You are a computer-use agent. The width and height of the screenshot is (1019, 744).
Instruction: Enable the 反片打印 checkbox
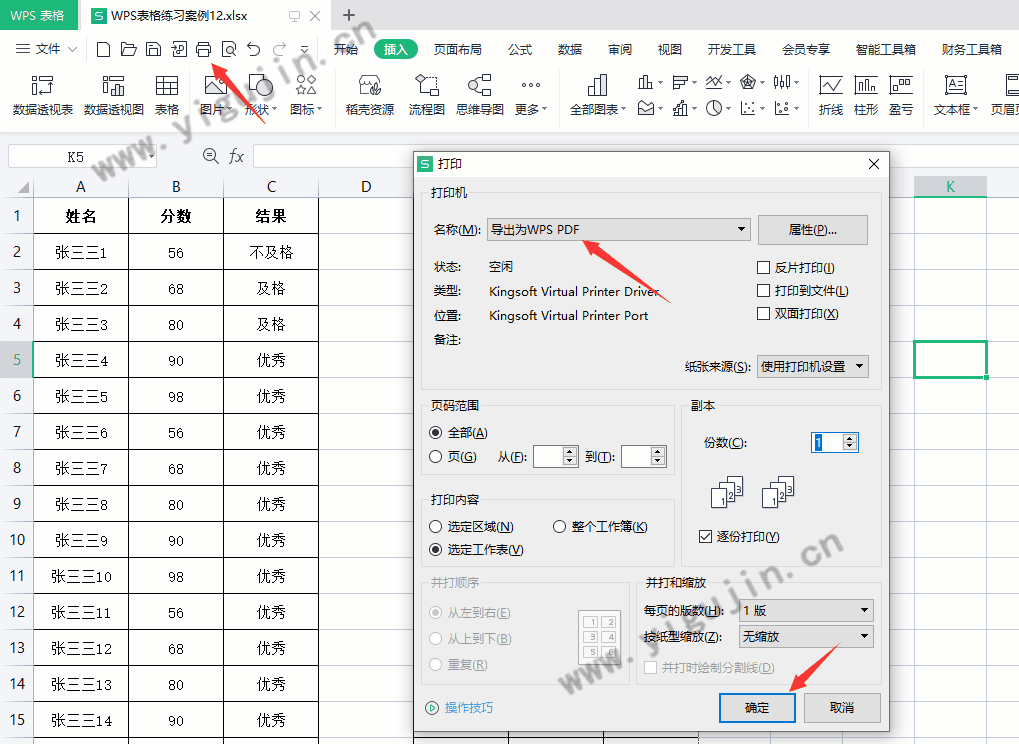coord(764,268)
